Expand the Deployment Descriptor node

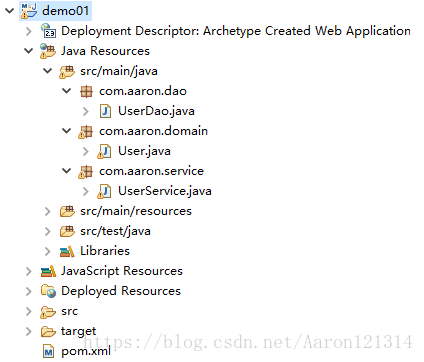pyautogui.click(x=29, y=31)
